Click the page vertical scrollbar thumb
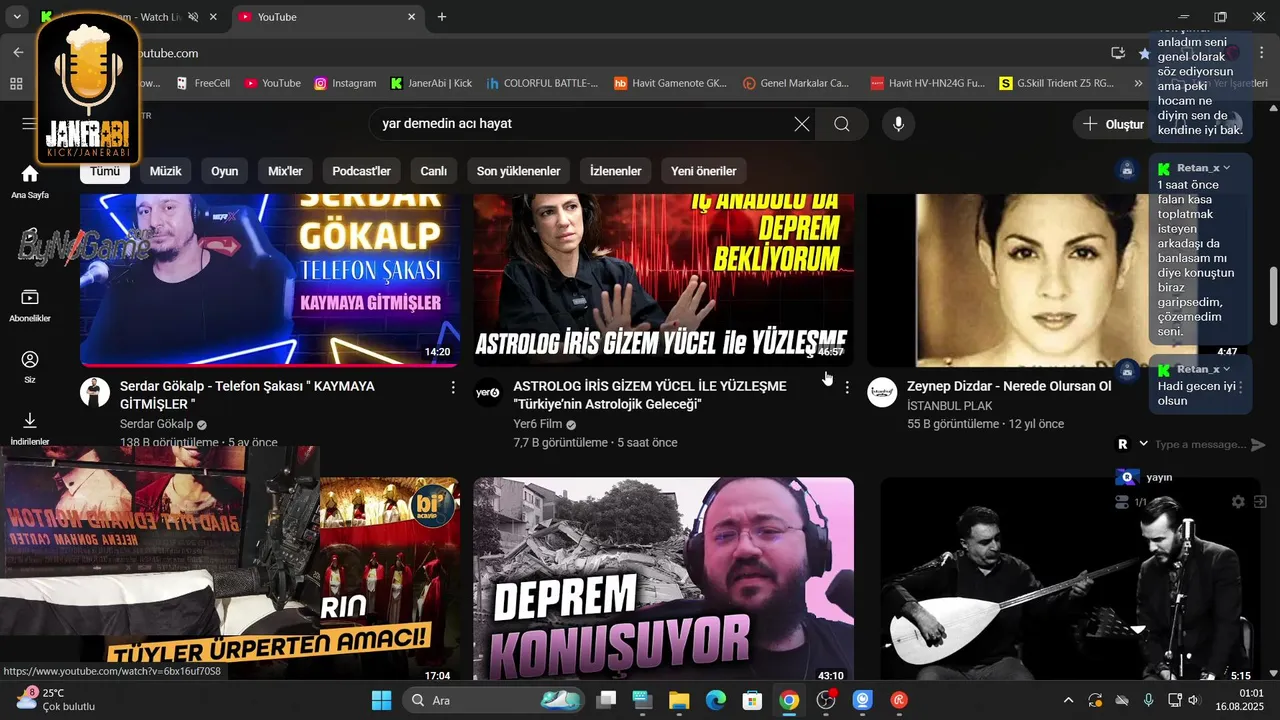 (1273, 296)
